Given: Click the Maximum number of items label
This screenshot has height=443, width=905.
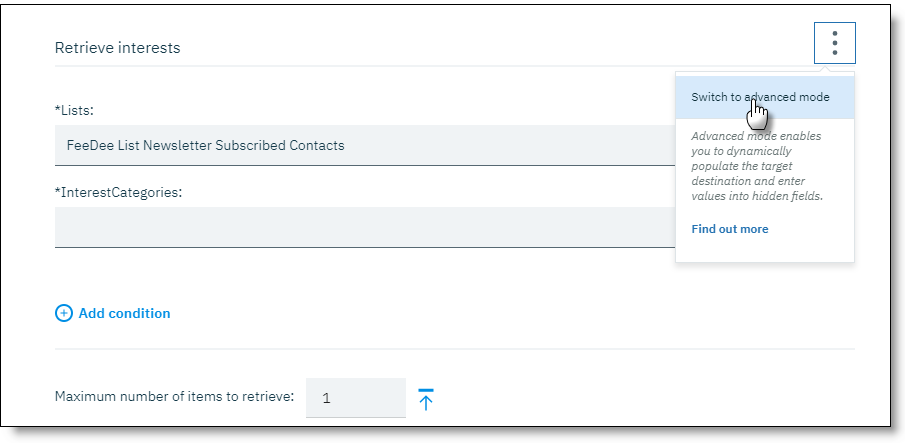Looking at the screenshot, I should (x=174, y=397).
